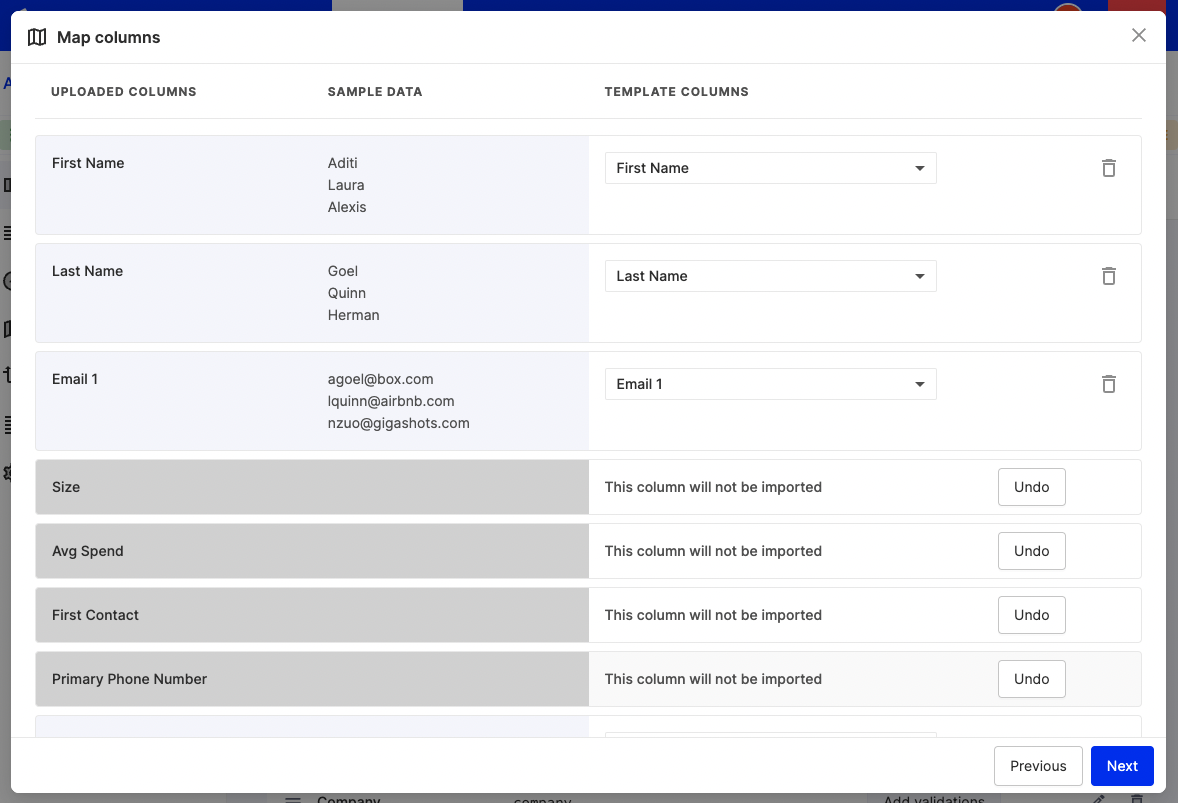The height and width of the screenshot is (803, 1178).
Task: Click the Uploaded Columns header
Action: coord(124,92)
